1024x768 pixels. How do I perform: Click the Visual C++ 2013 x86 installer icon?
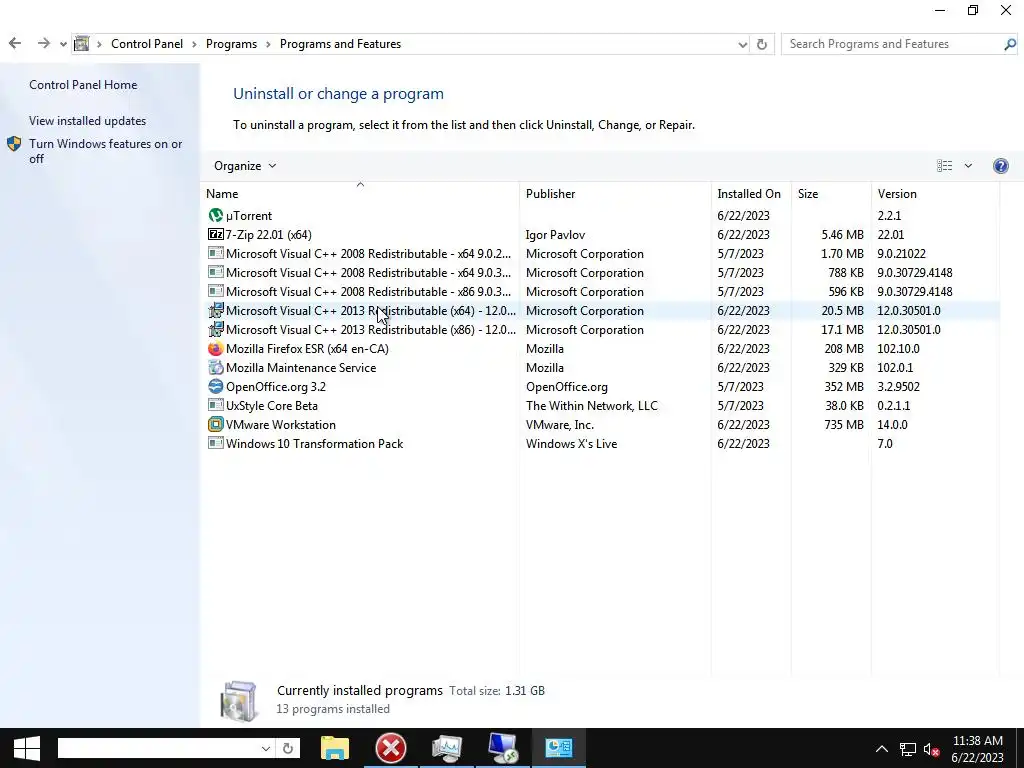click(216, 329)
